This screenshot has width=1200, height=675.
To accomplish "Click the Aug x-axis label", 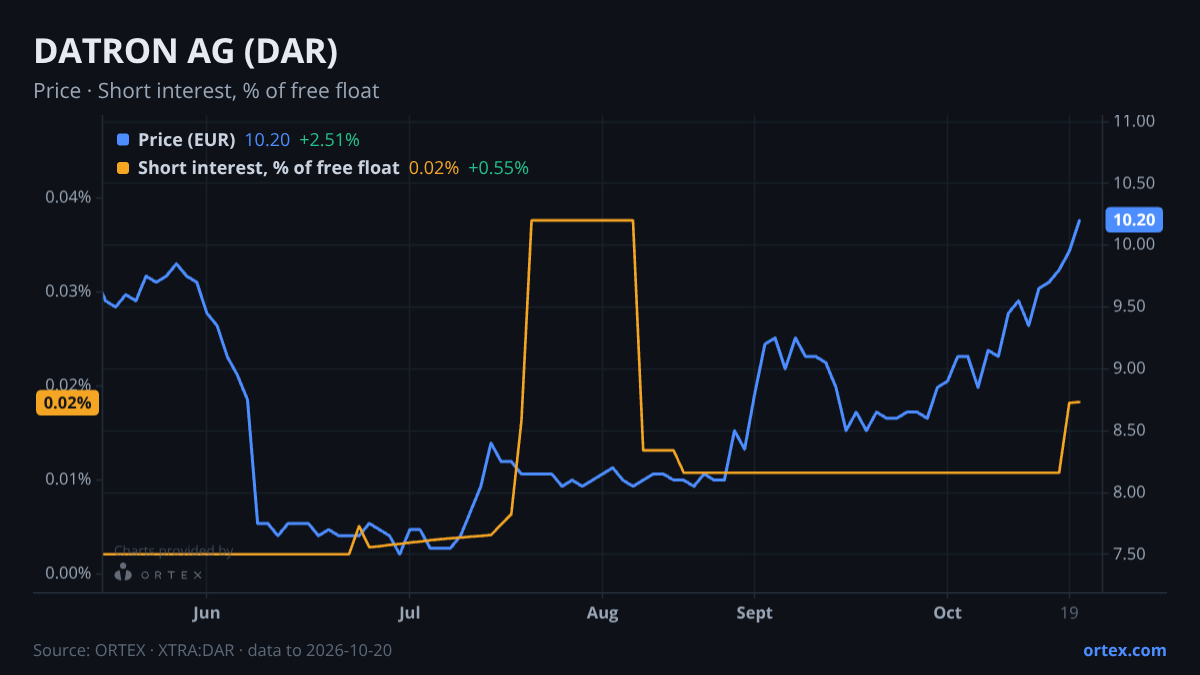I will coord(602,613).
